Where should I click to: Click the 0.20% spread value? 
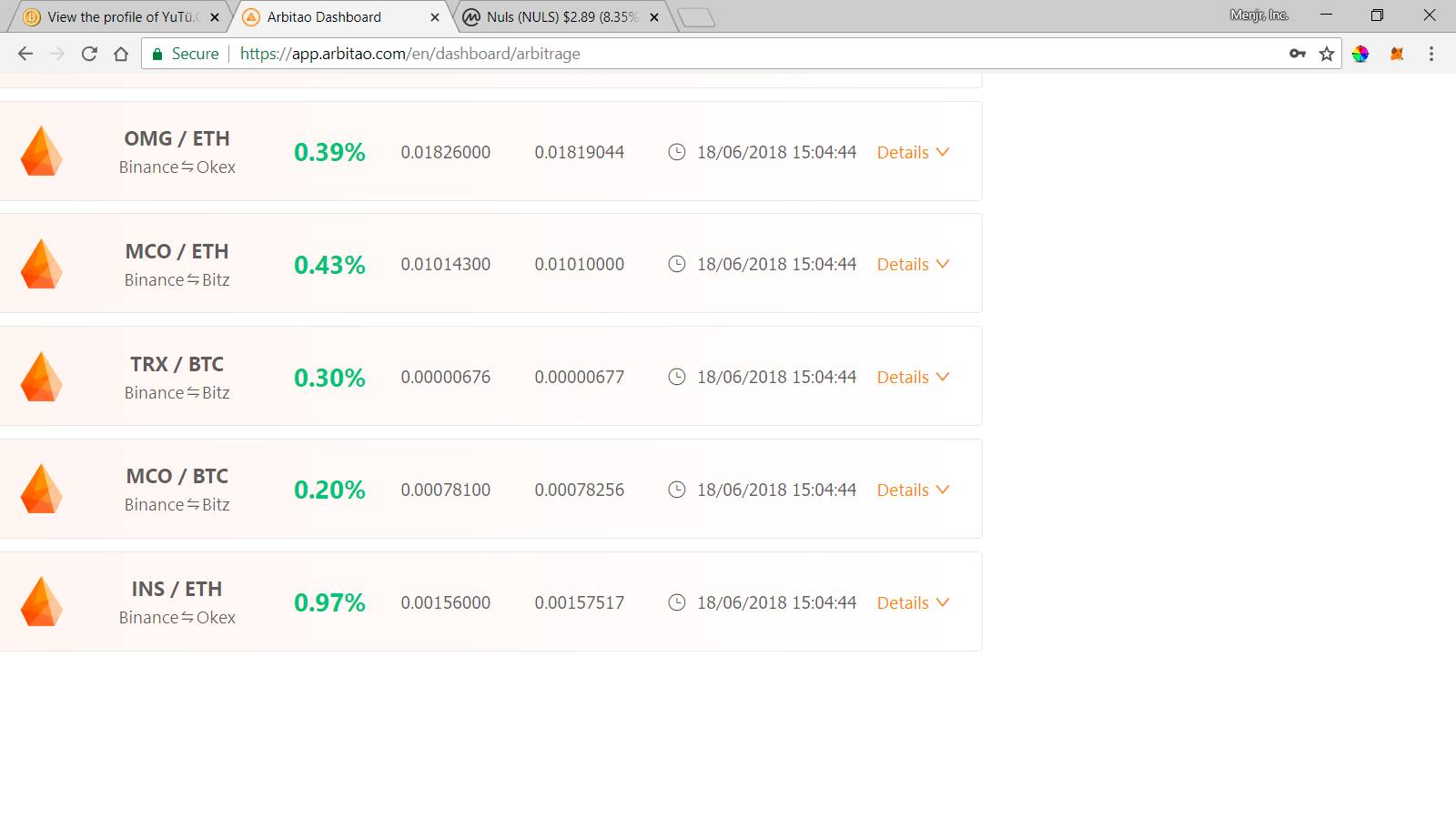point(329,490)
